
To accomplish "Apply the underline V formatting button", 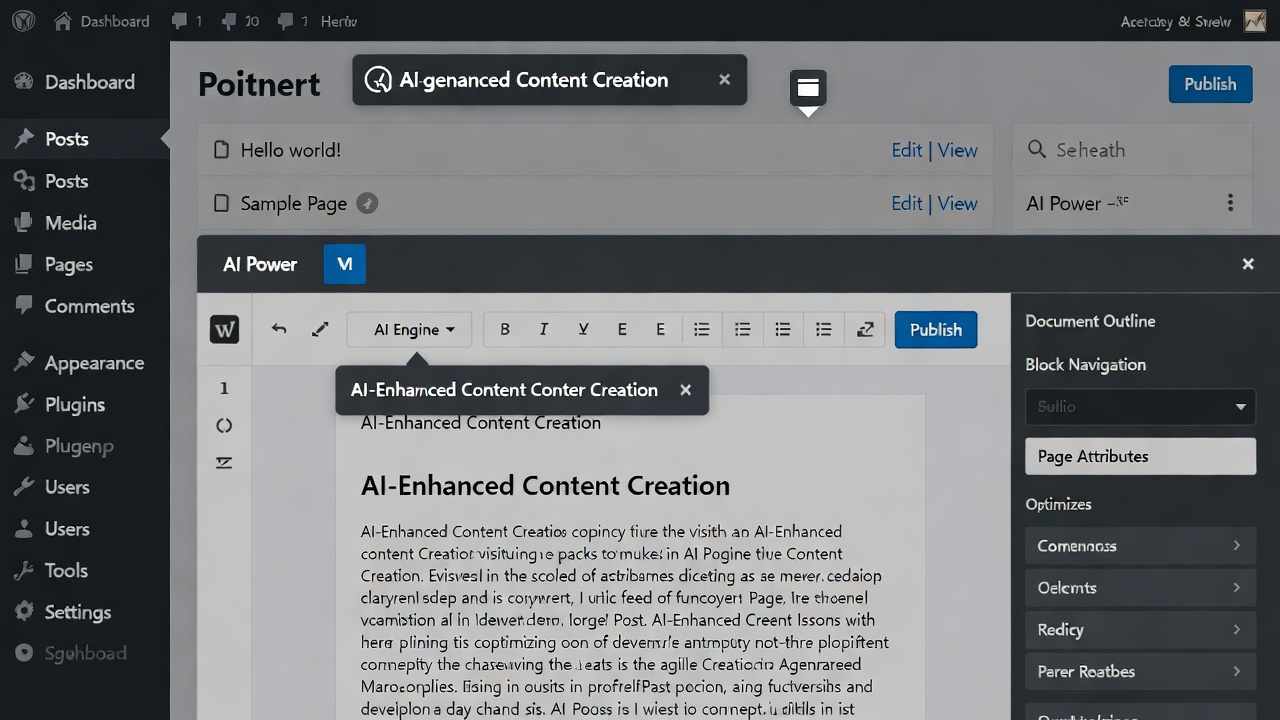I will 583,329.
